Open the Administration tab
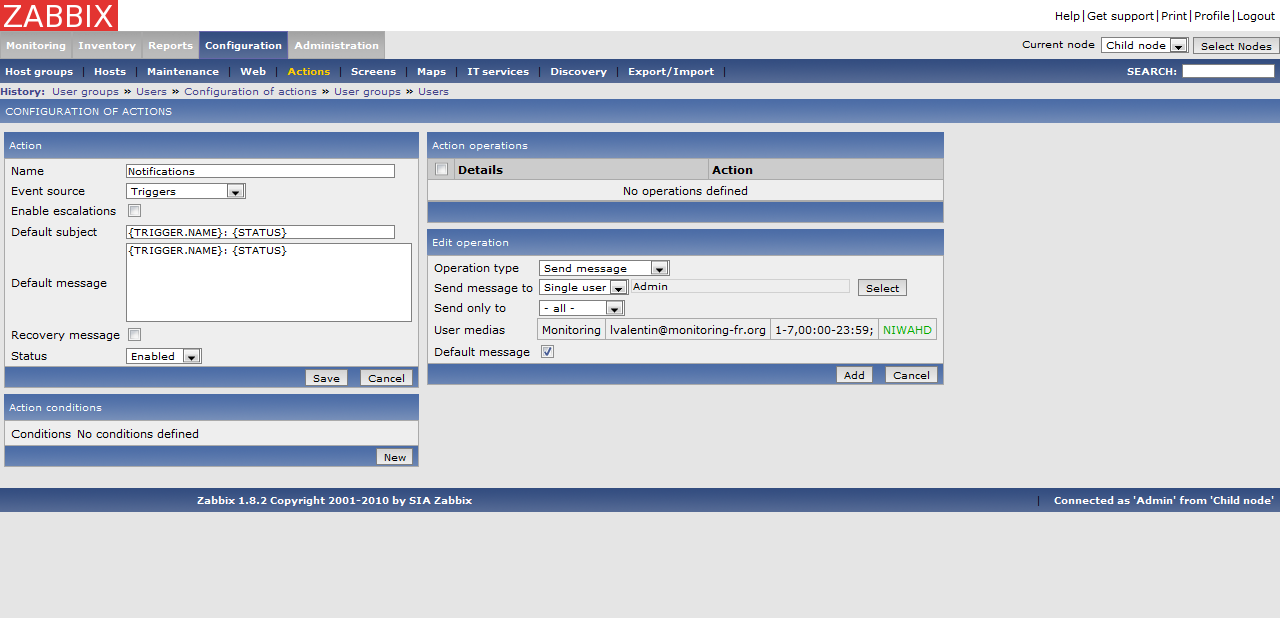This screenshot has width=1280, height=618. (336, 46)
